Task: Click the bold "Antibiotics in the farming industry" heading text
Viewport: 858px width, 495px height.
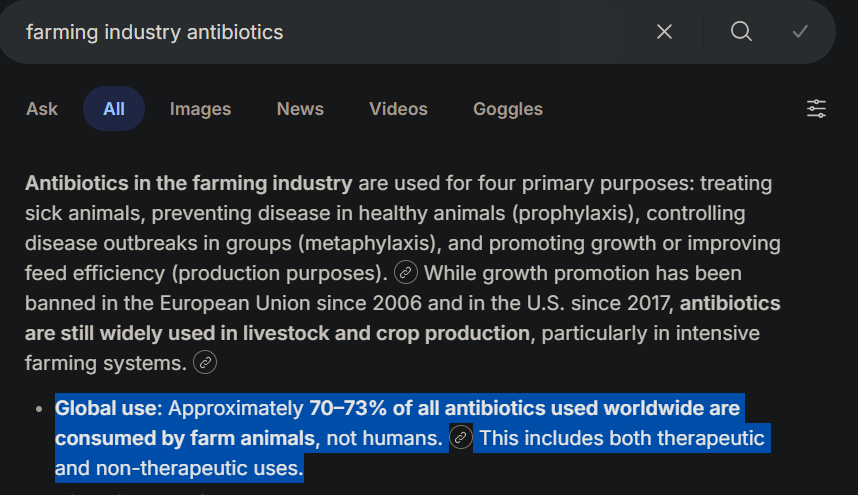Action: [188, 183]
